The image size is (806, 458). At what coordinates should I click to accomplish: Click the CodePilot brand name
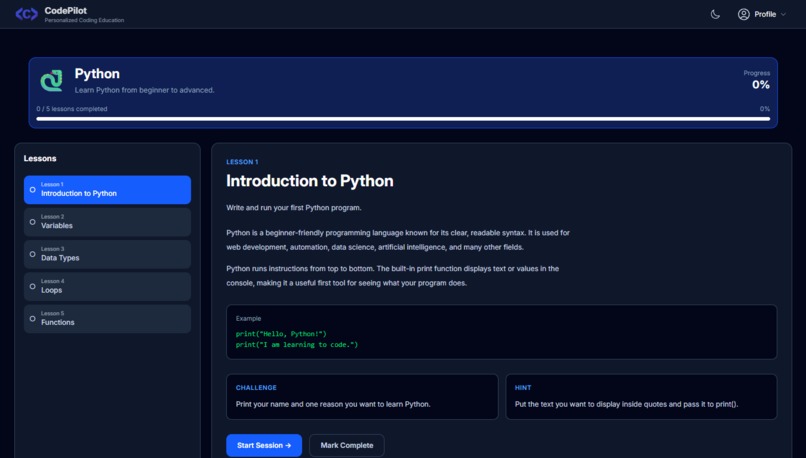click(66, 10)
